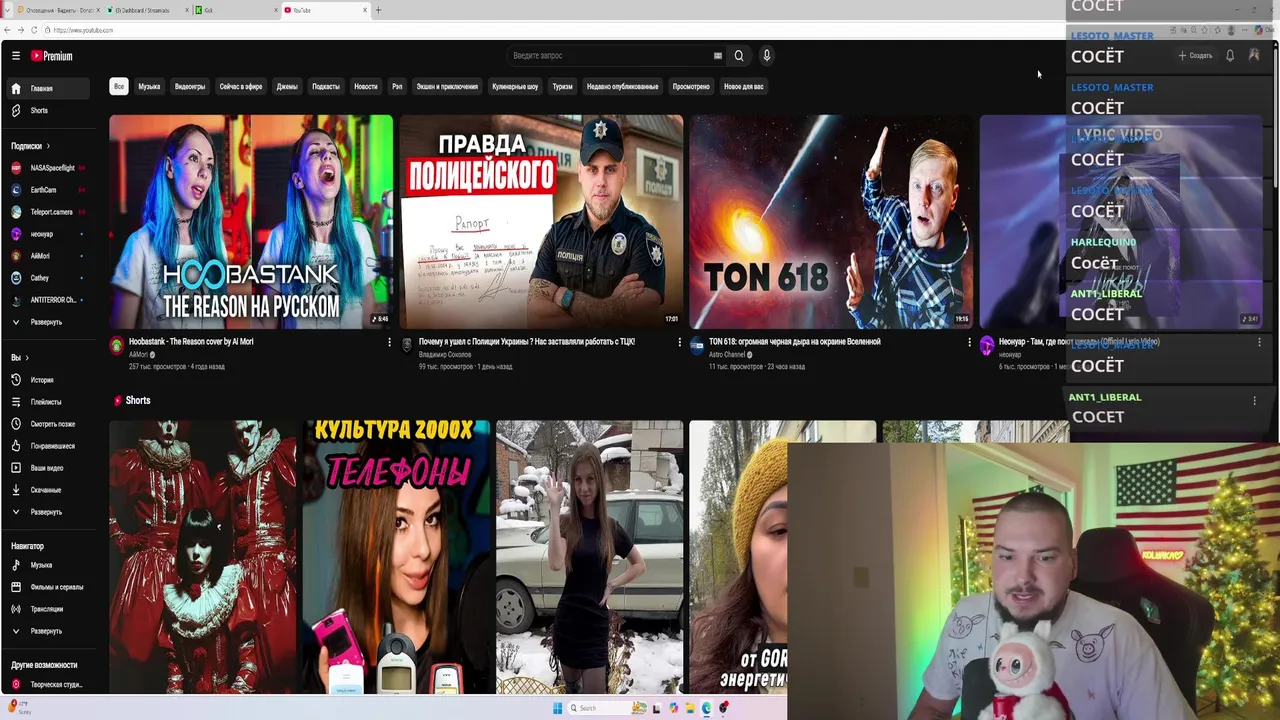Open the notifications bell
The height and width of the screenshot is (720, 1280).
[x=1230, y=56]
